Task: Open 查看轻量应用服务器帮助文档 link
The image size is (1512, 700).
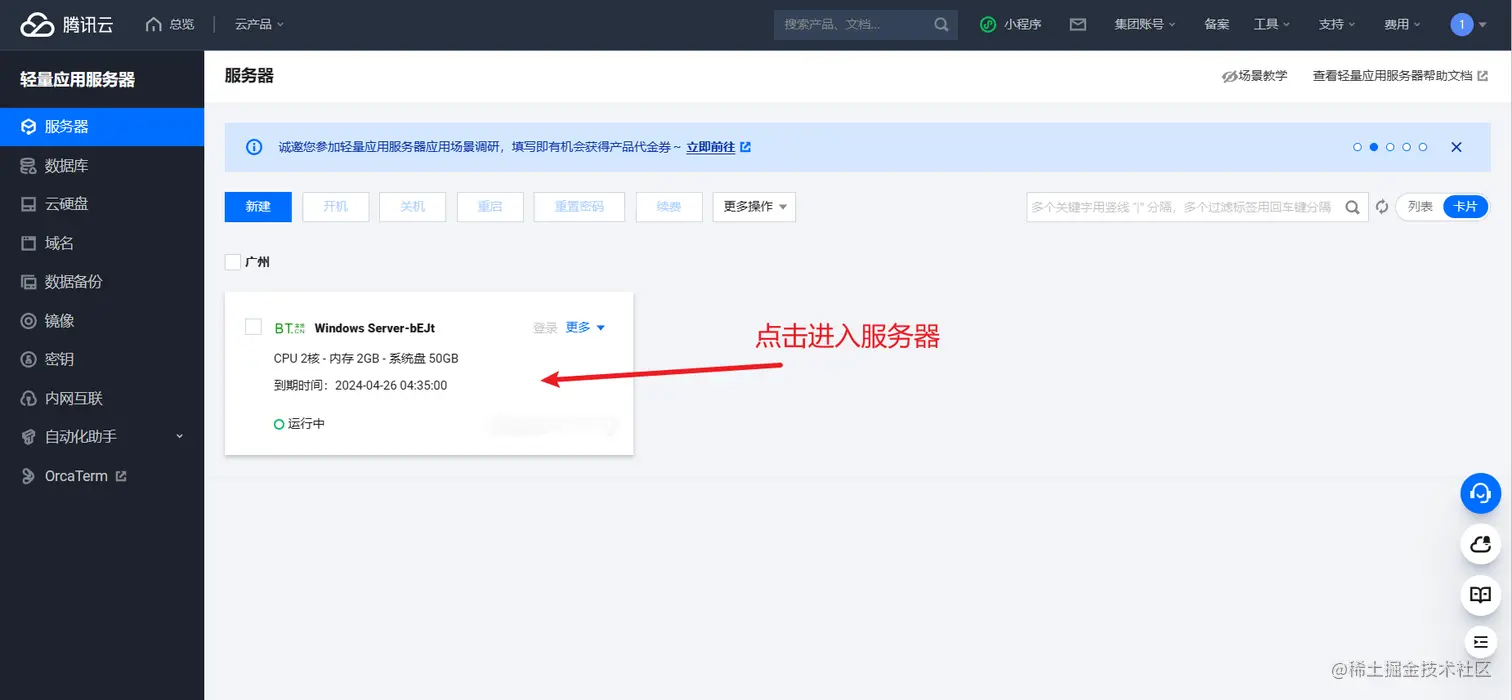Action: (x=1400, y=76)
